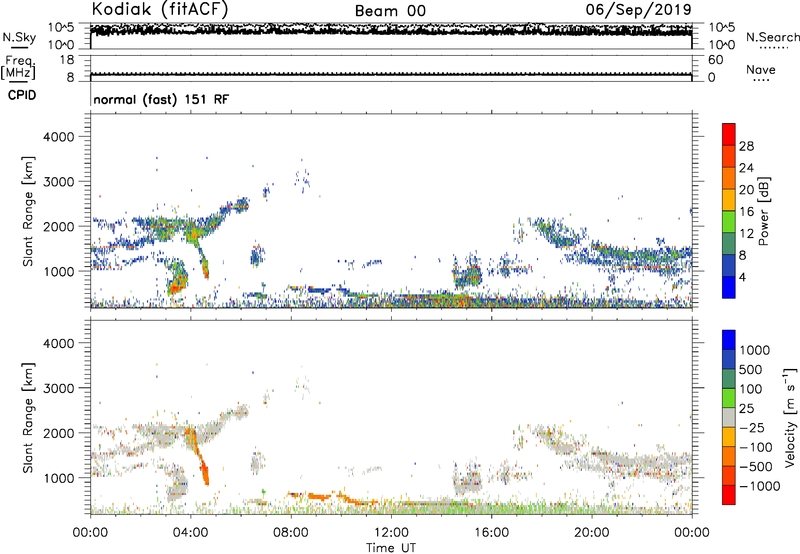Click the "28" power colorbar tick
Image resolution: width=800 pixels, height=554 pixels.
pos(746,146)
